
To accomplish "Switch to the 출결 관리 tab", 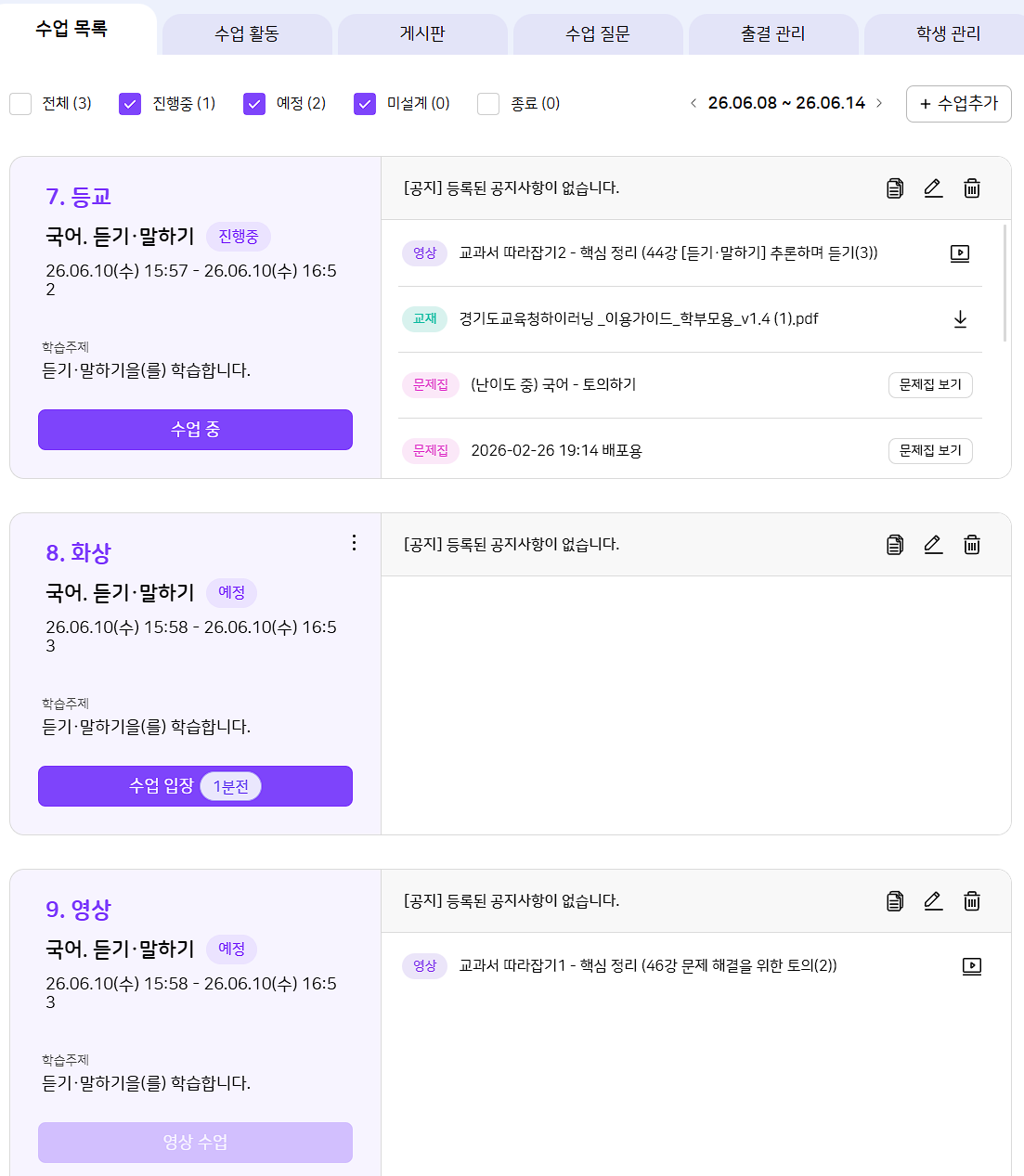I will point(773,34).
